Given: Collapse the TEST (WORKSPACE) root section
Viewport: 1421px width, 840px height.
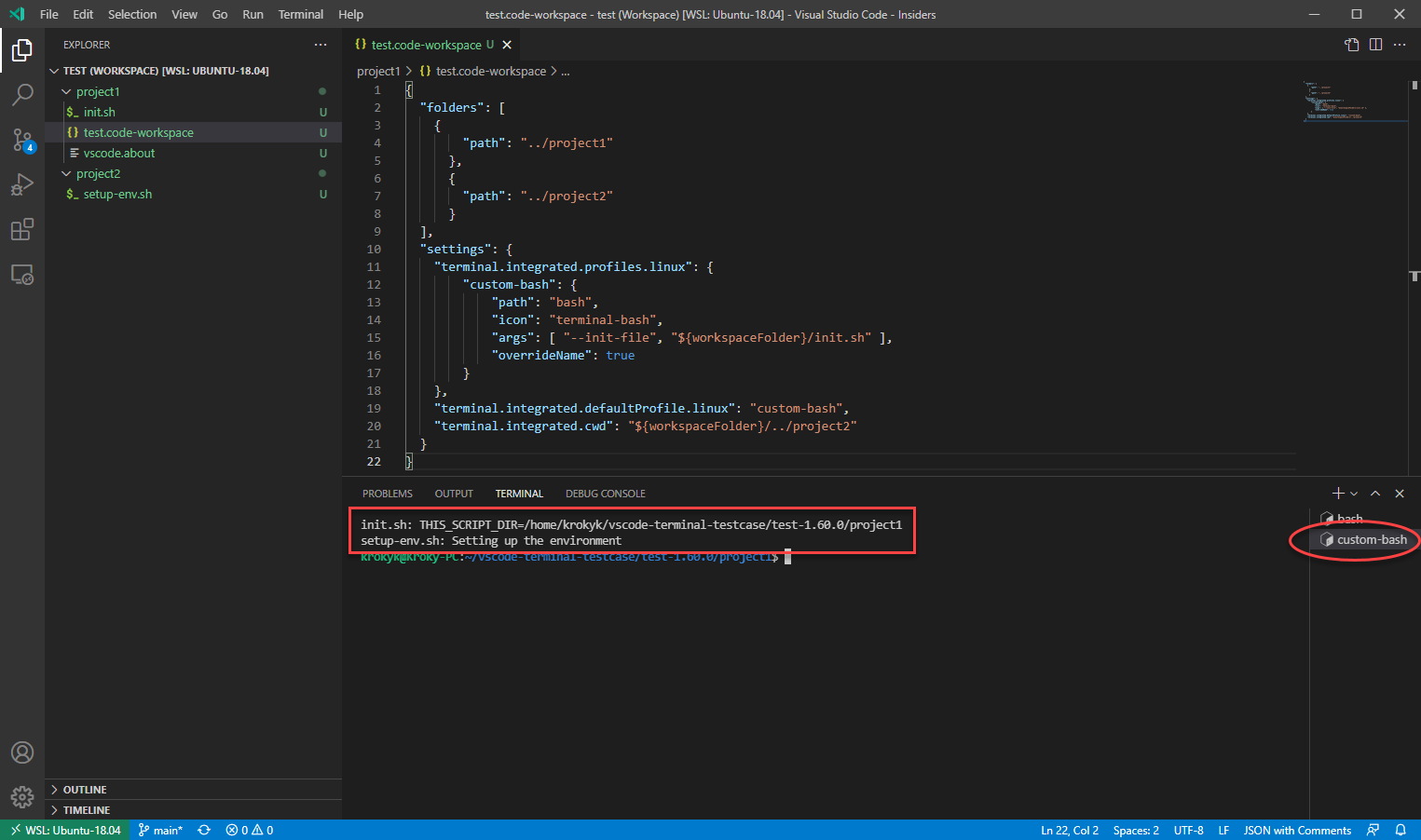Looking at the screenshot, I should click(x=193, y=71).
